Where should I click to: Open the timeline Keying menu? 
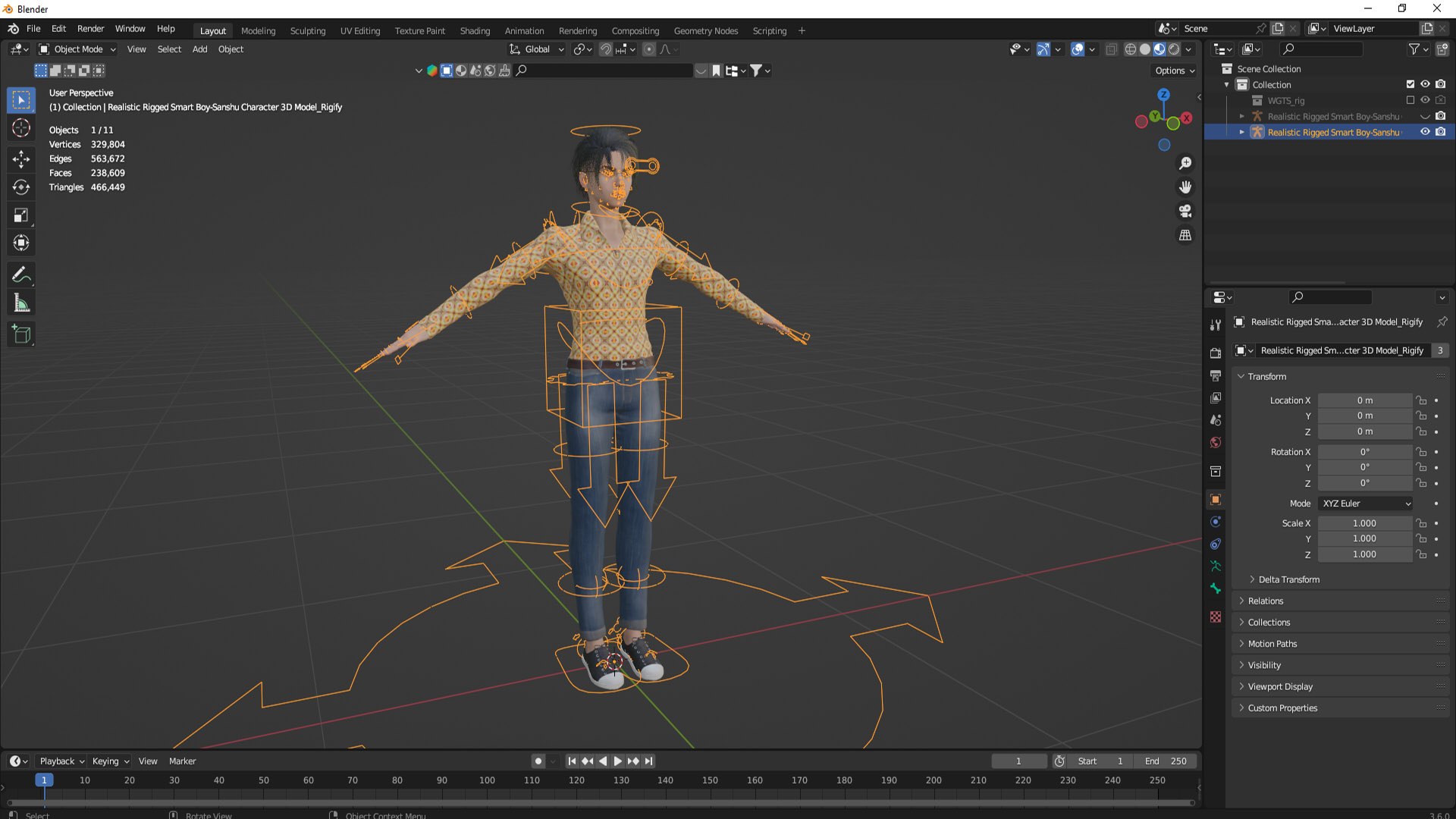(110, 761)
